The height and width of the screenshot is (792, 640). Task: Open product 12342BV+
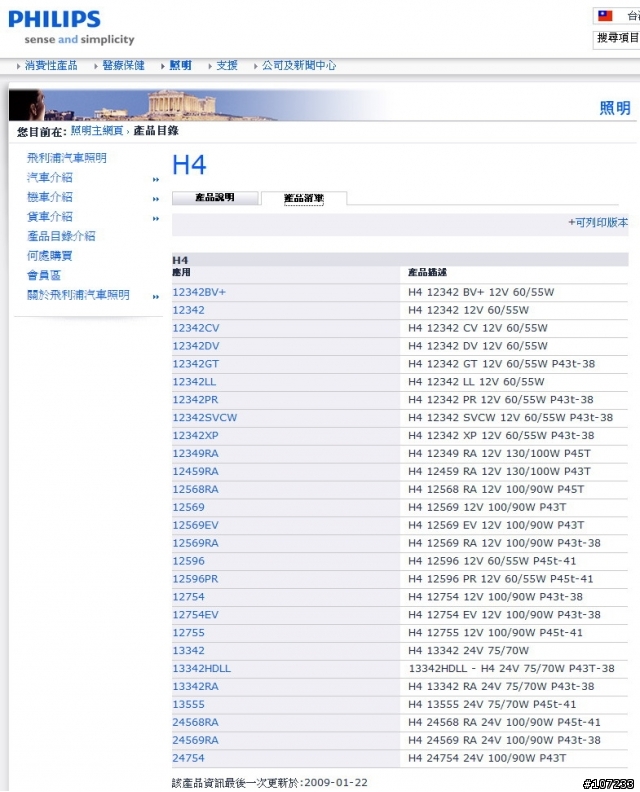point(199,292)
